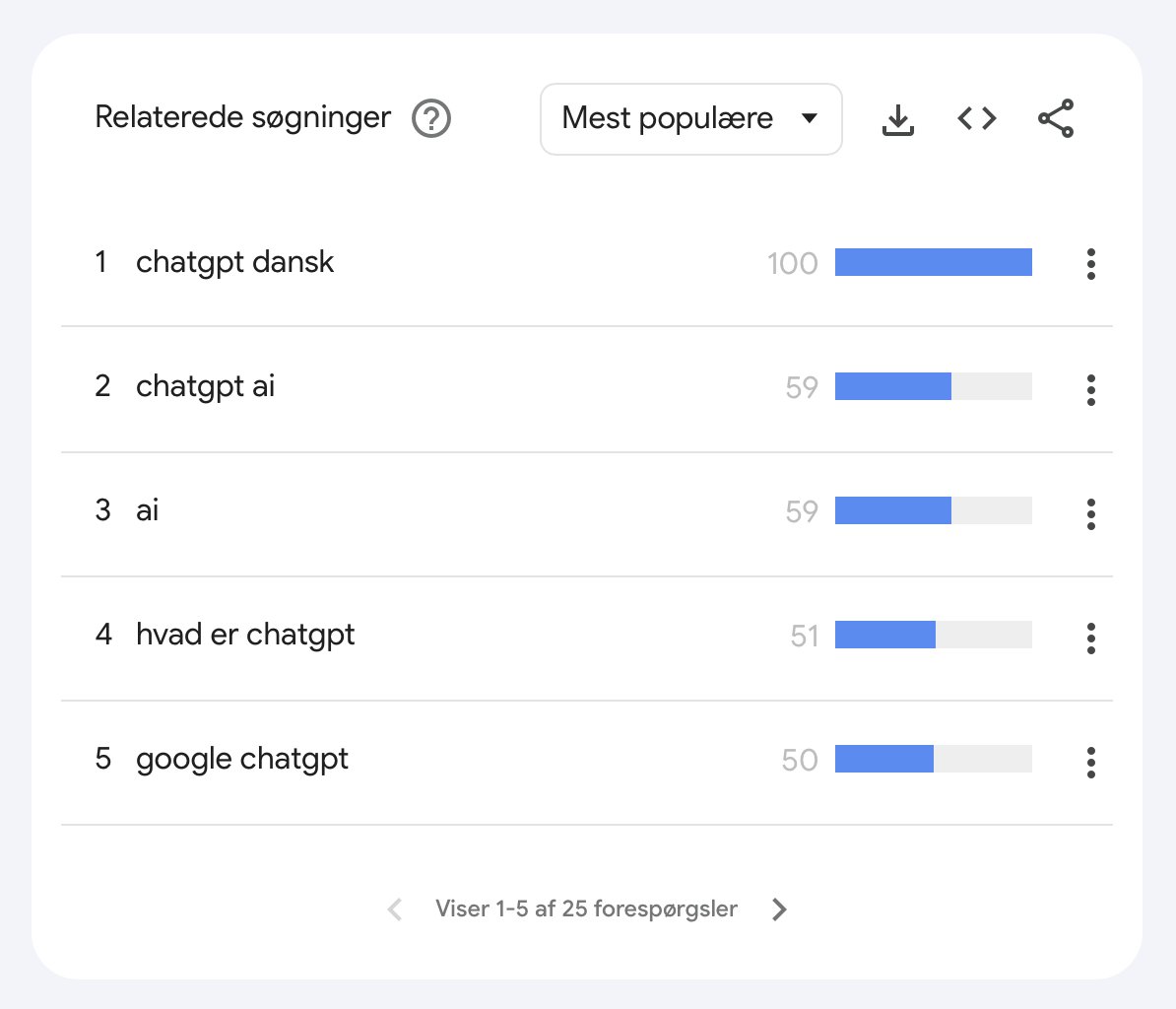Viewport: 1176px width, 1009px height.
Task: Click the blue bar for chatgpt dansk
Action: (933, 262)
